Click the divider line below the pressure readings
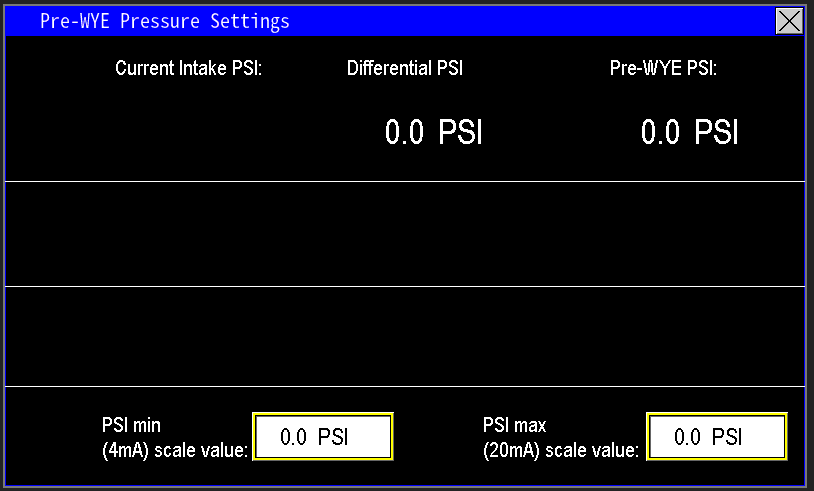814x491 pixels. click(405, 182)
